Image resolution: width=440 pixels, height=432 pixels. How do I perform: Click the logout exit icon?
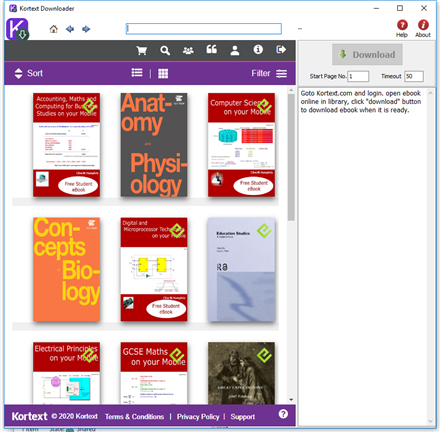click(x=281, y=50)
